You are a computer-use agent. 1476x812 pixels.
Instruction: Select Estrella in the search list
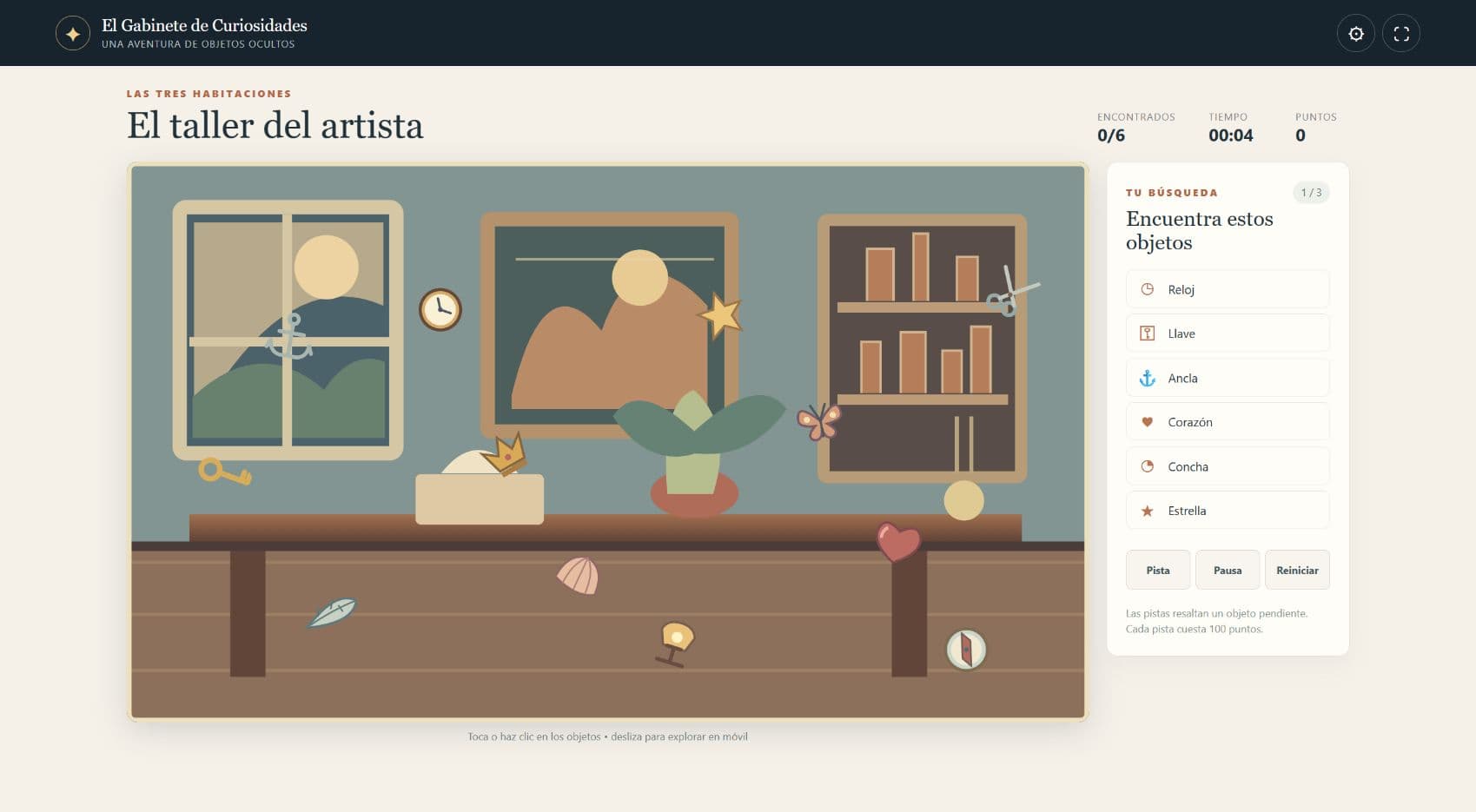1227,511
